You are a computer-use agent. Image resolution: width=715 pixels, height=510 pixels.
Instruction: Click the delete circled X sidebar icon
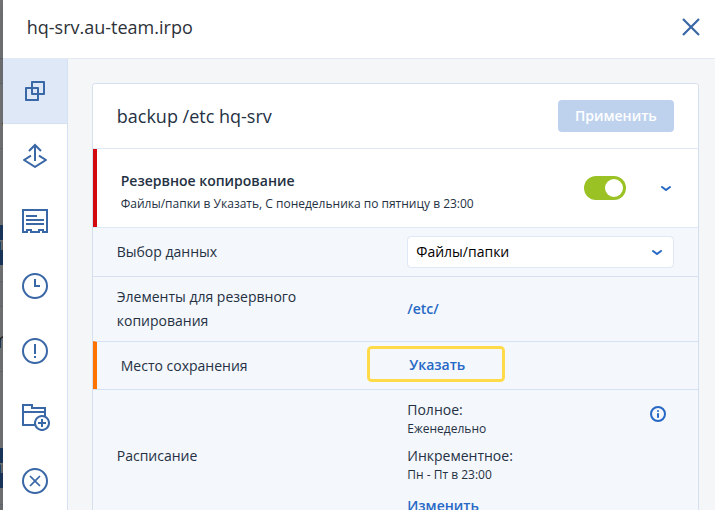(x=35, y=481)
